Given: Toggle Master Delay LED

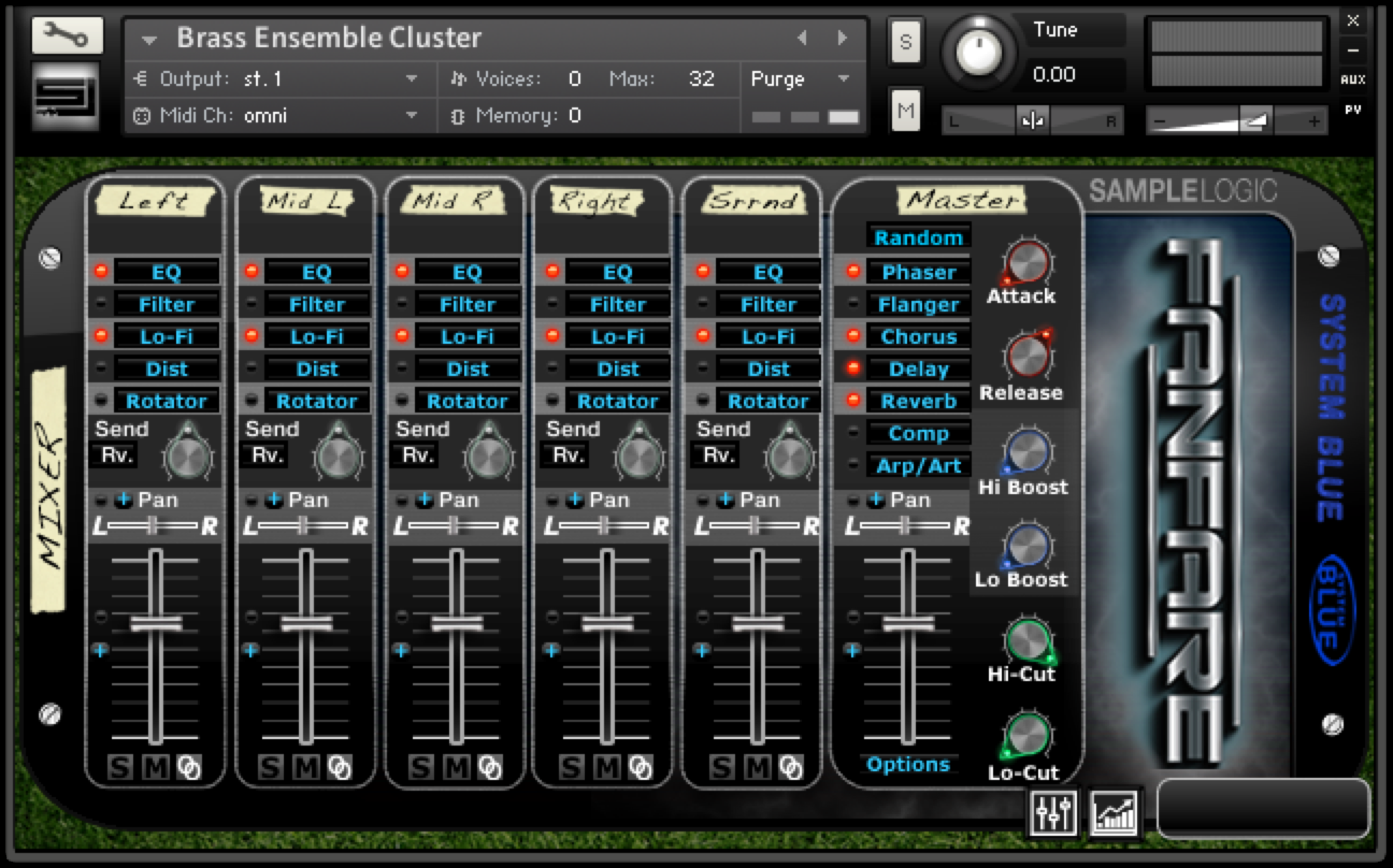Looking at the screenshot, I should 853,367.
